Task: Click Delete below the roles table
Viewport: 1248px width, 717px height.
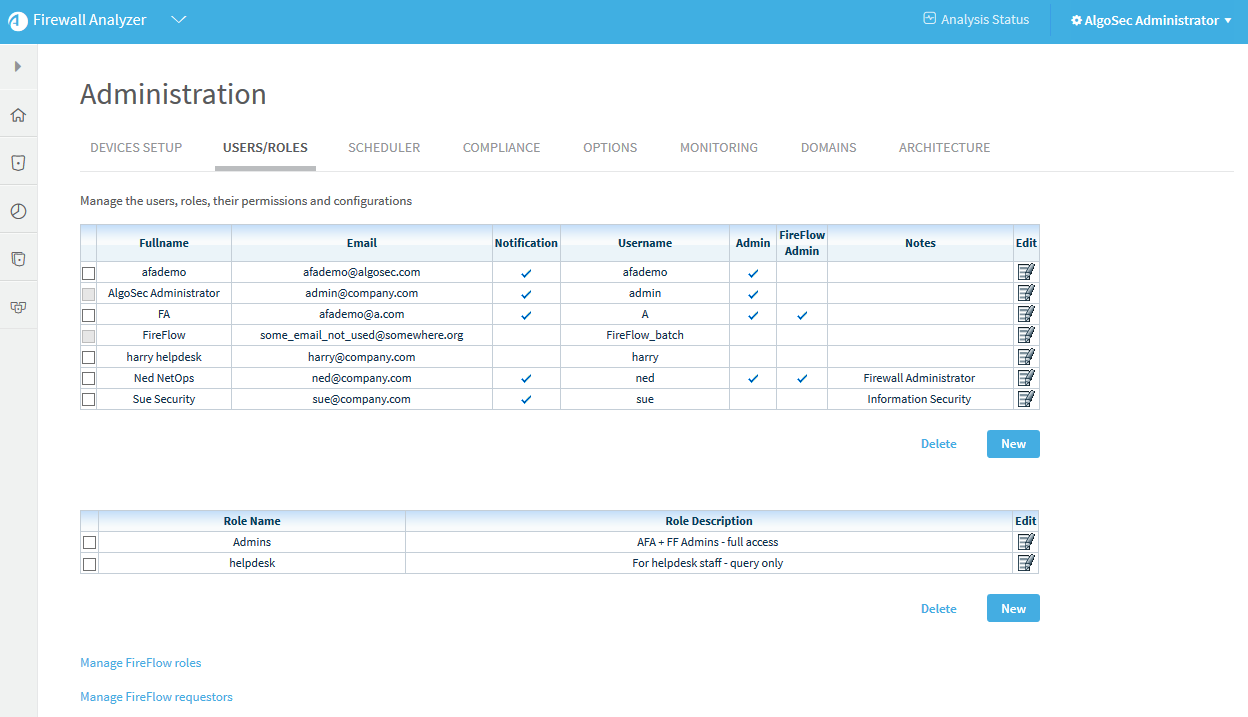Action: 938,608
